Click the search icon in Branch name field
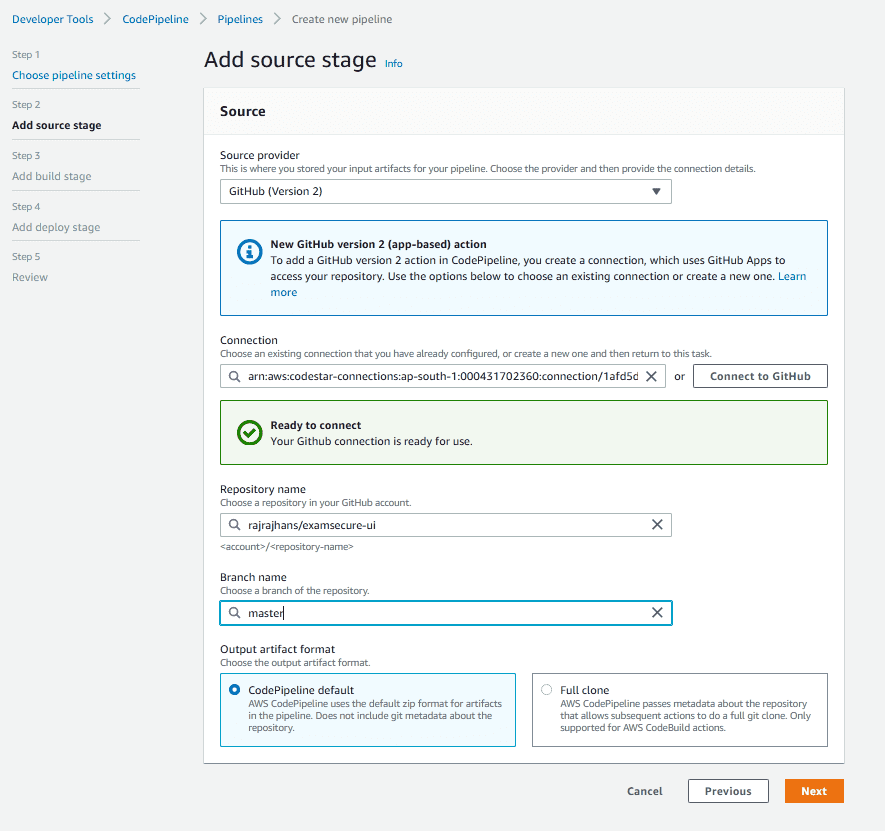Image resolution: width=885 pixels, height=831 pixels. pyautogui.click(x=234, y=613)
